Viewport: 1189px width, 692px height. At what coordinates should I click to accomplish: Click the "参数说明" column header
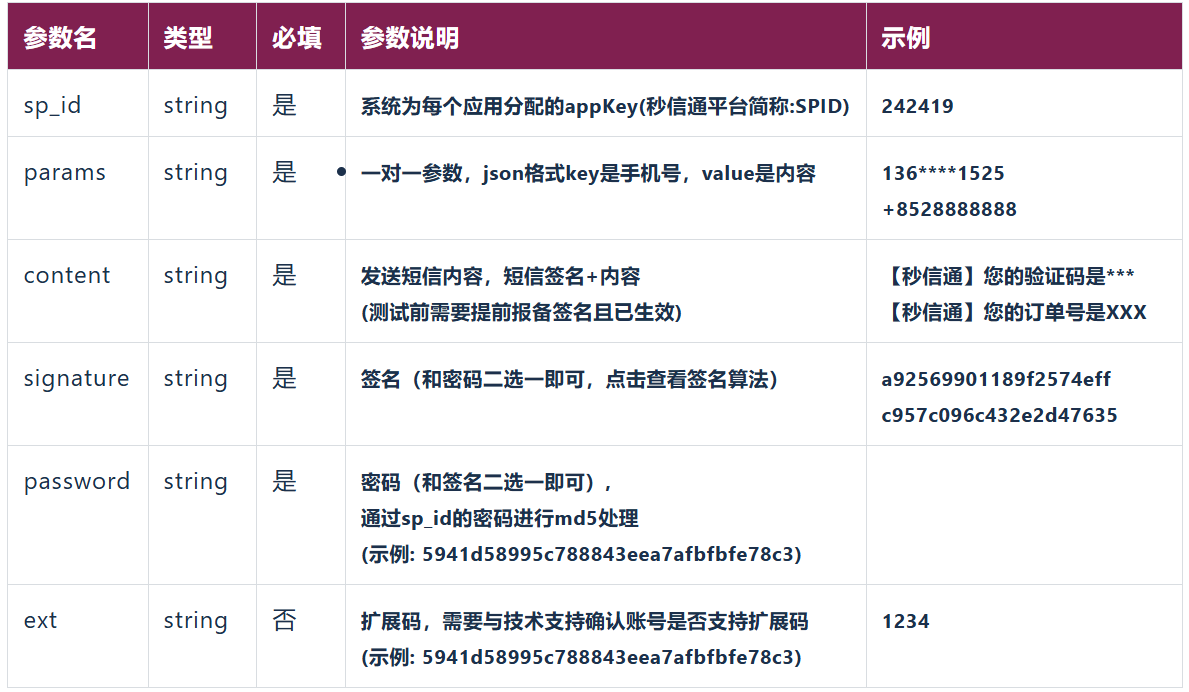(x=410, y=38)
